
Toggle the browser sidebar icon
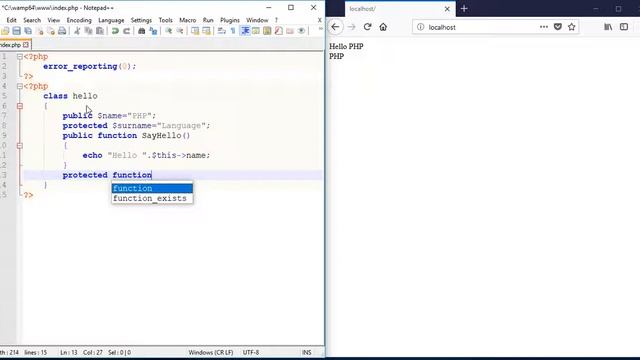tap(624, 27)
